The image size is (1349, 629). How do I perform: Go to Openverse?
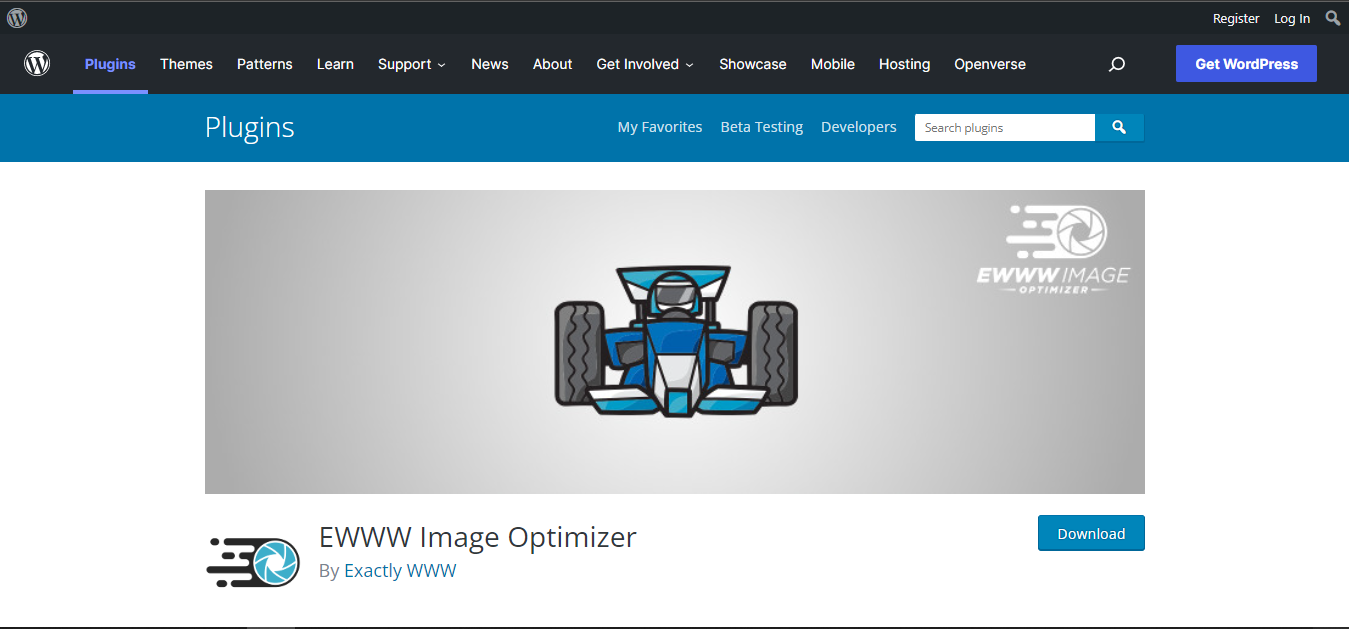coord(990,64)
